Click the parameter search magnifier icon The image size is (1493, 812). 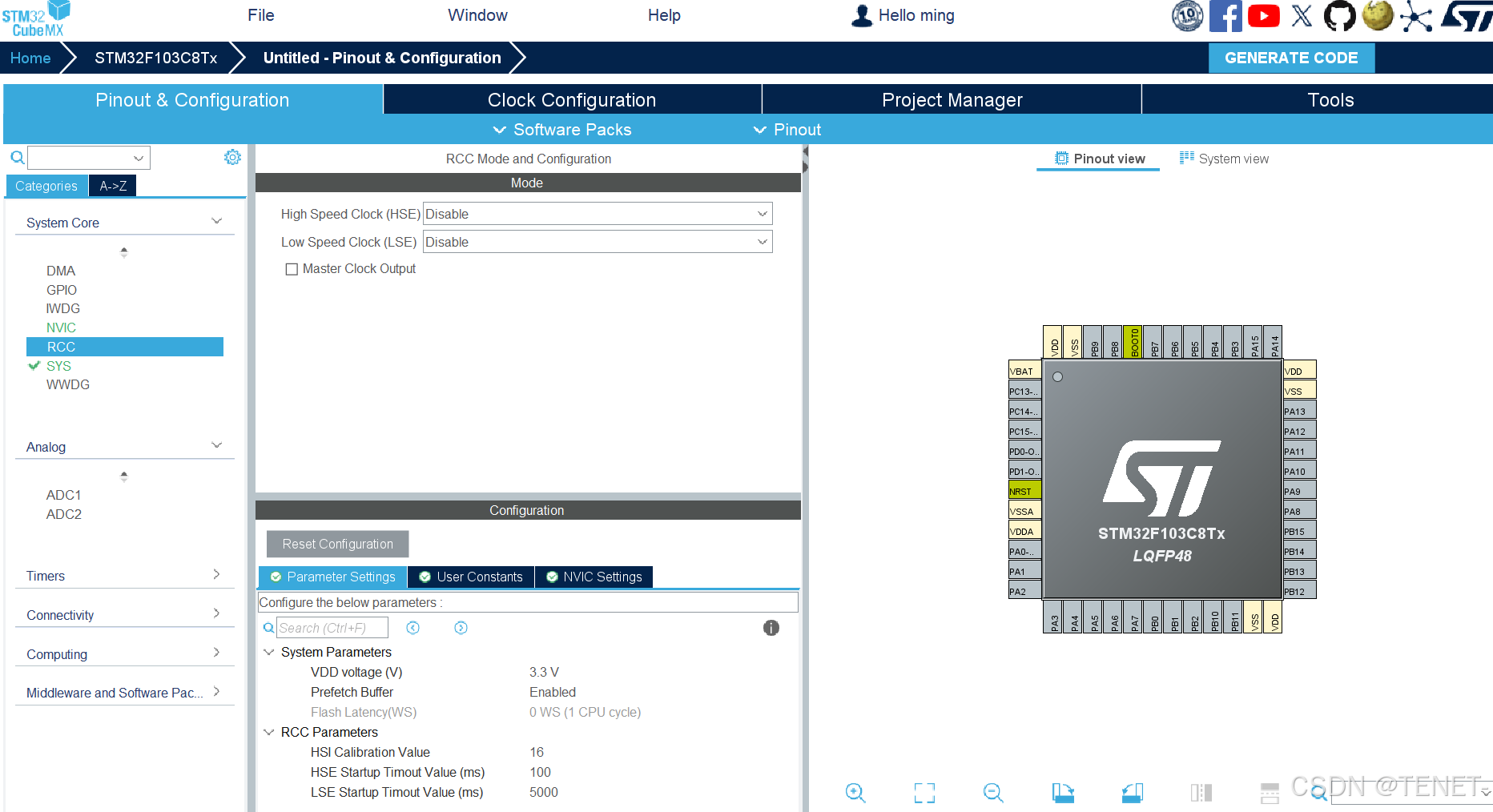tap(268, 628)
